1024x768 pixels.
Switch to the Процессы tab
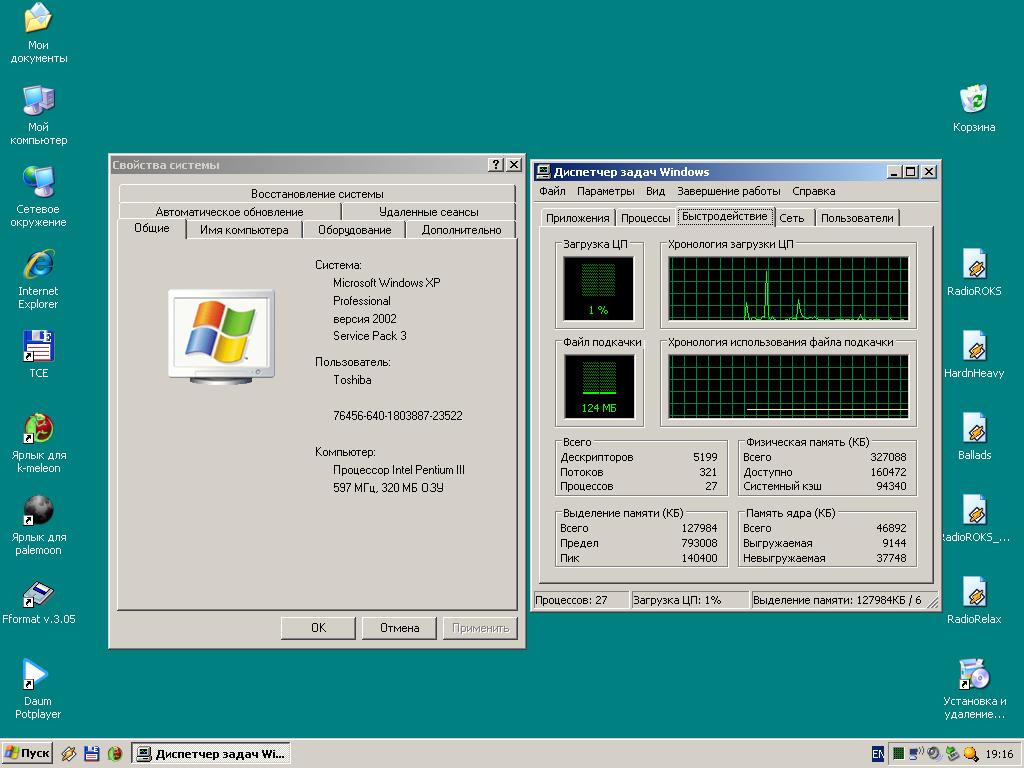645,218
